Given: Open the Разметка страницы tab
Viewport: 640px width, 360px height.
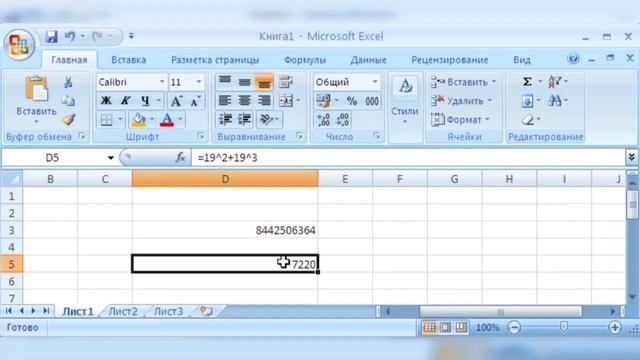Looking at the screenshot, I should (x=215, y=60).
